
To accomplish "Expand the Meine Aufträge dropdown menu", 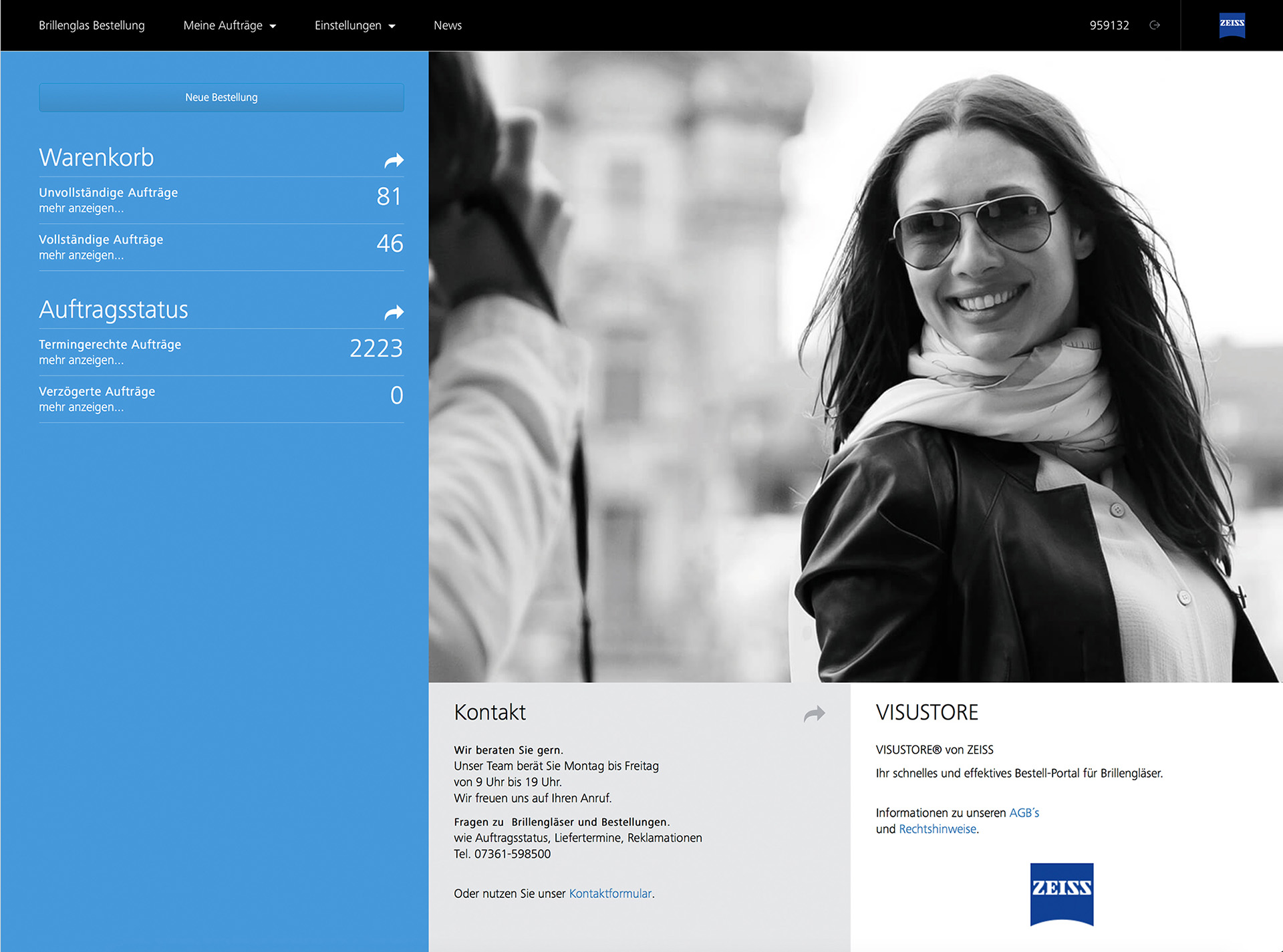I will click(230, 25).
